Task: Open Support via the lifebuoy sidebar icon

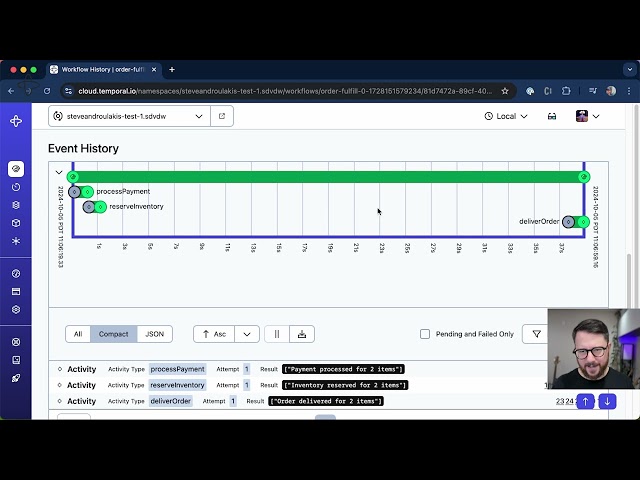Action: [x=16, y=342]
